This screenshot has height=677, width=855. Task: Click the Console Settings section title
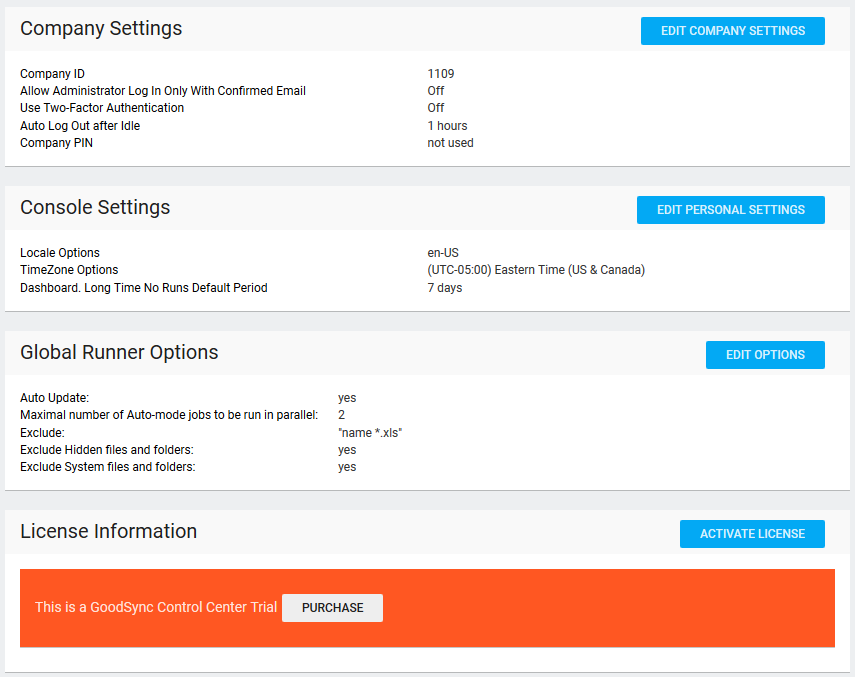click(95, 208)
